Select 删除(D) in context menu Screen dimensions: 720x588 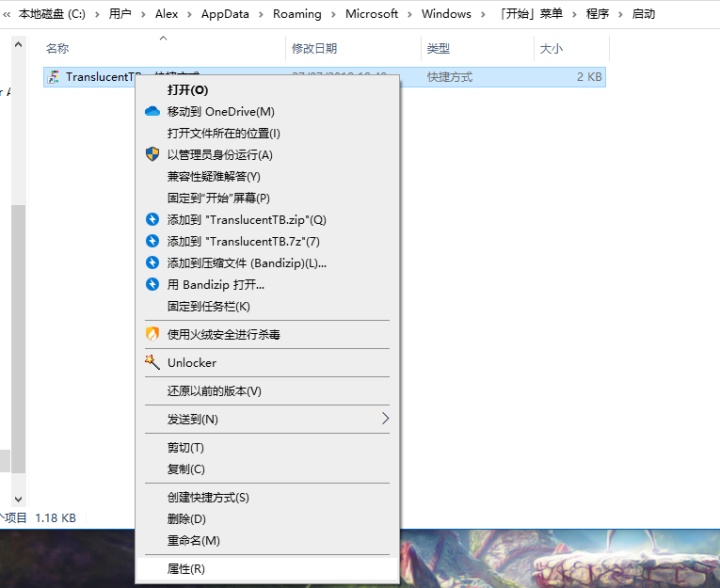pos(267,519)
